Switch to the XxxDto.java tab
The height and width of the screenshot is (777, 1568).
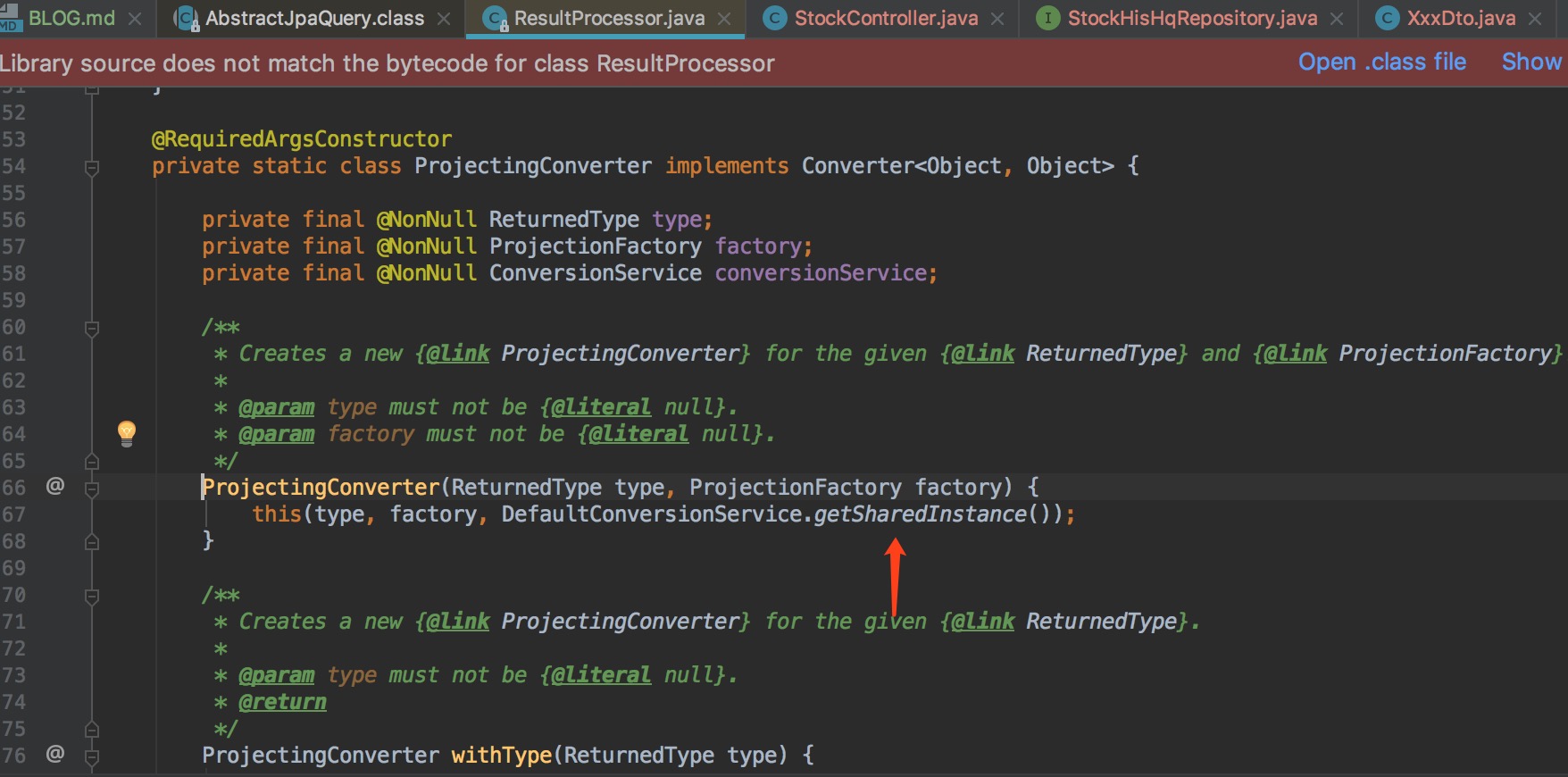pyautogui.click(x=1461, y=18)
